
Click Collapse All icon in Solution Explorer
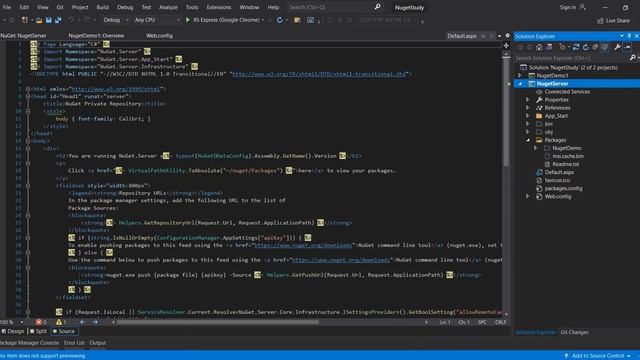coord(595,47)
